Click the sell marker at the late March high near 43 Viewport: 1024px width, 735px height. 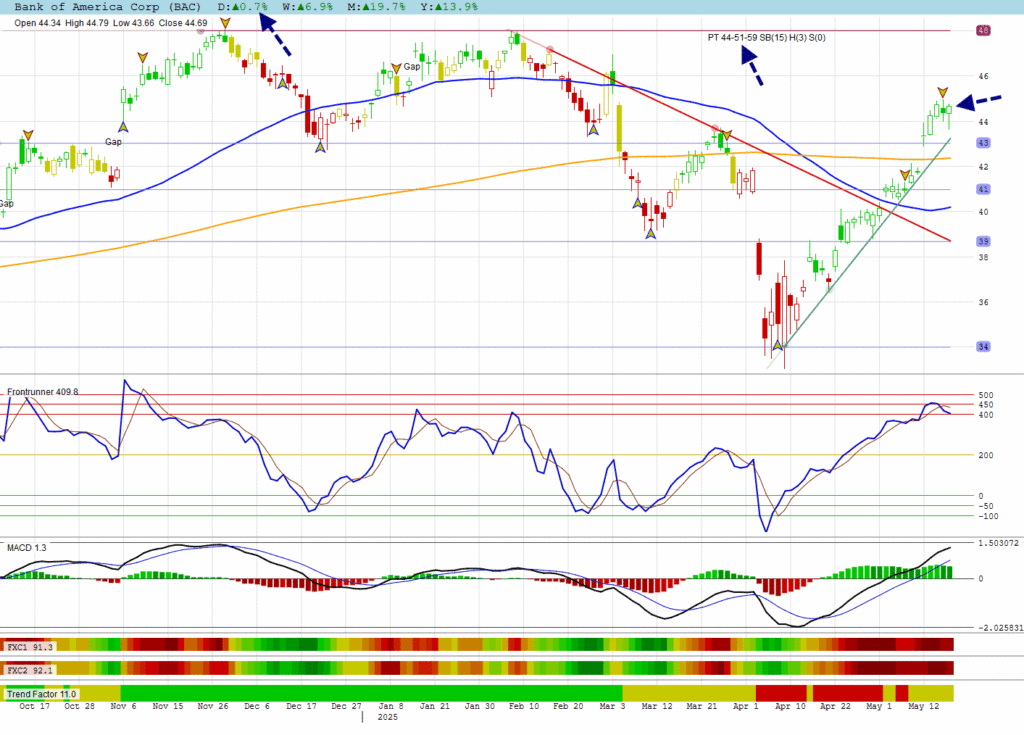click(726, 135)
